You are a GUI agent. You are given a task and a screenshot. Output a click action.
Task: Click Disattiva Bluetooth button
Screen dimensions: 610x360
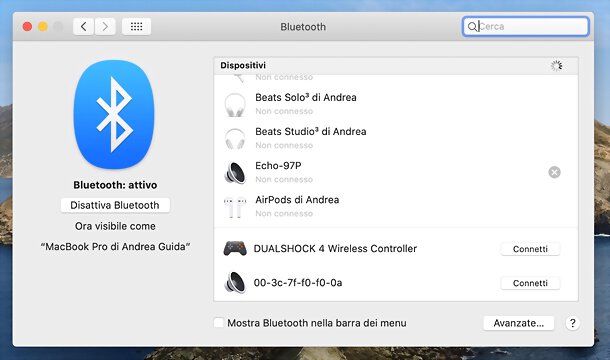(x=115, y=205)
